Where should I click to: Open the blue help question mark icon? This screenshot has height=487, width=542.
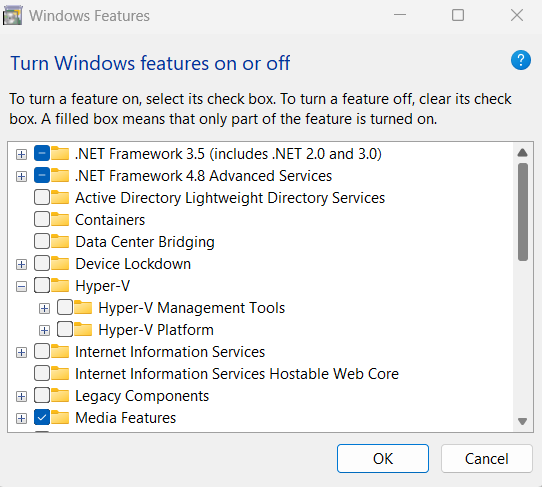click(x=521, y=60)
